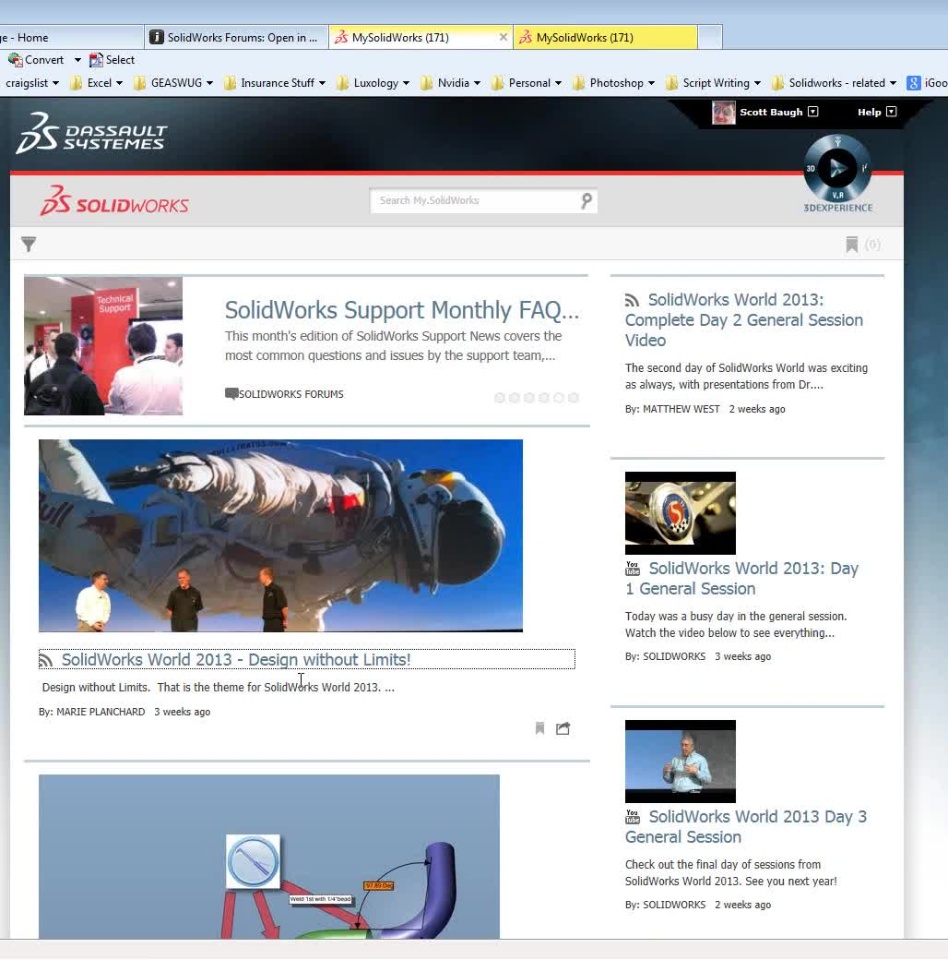Click the search magnifier icon

pyautogui.click(x=586, y=200)
